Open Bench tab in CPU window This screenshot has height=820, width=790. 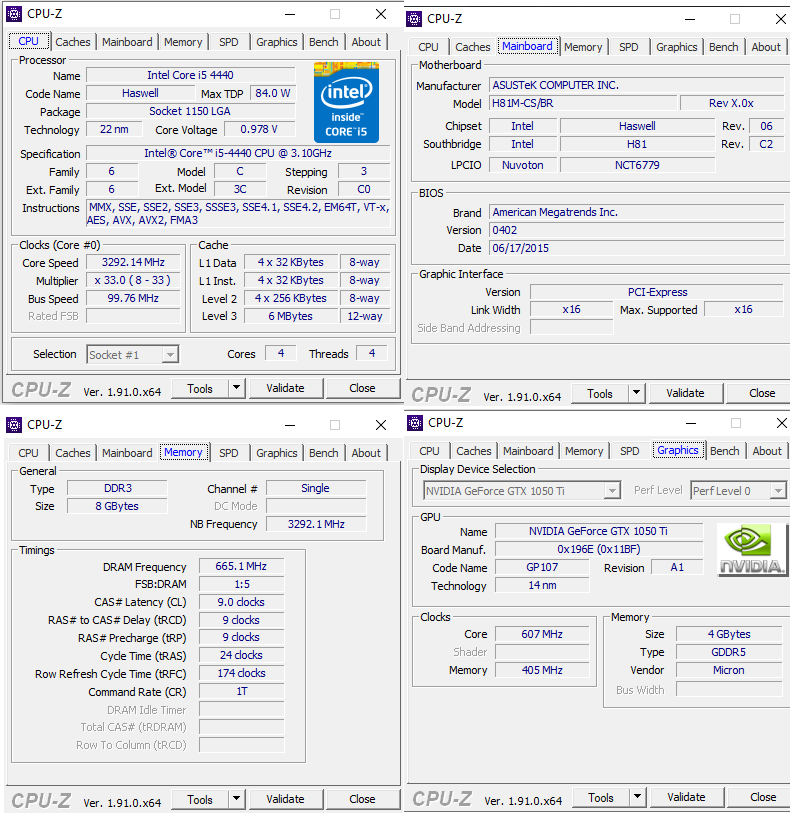(324, 42)
